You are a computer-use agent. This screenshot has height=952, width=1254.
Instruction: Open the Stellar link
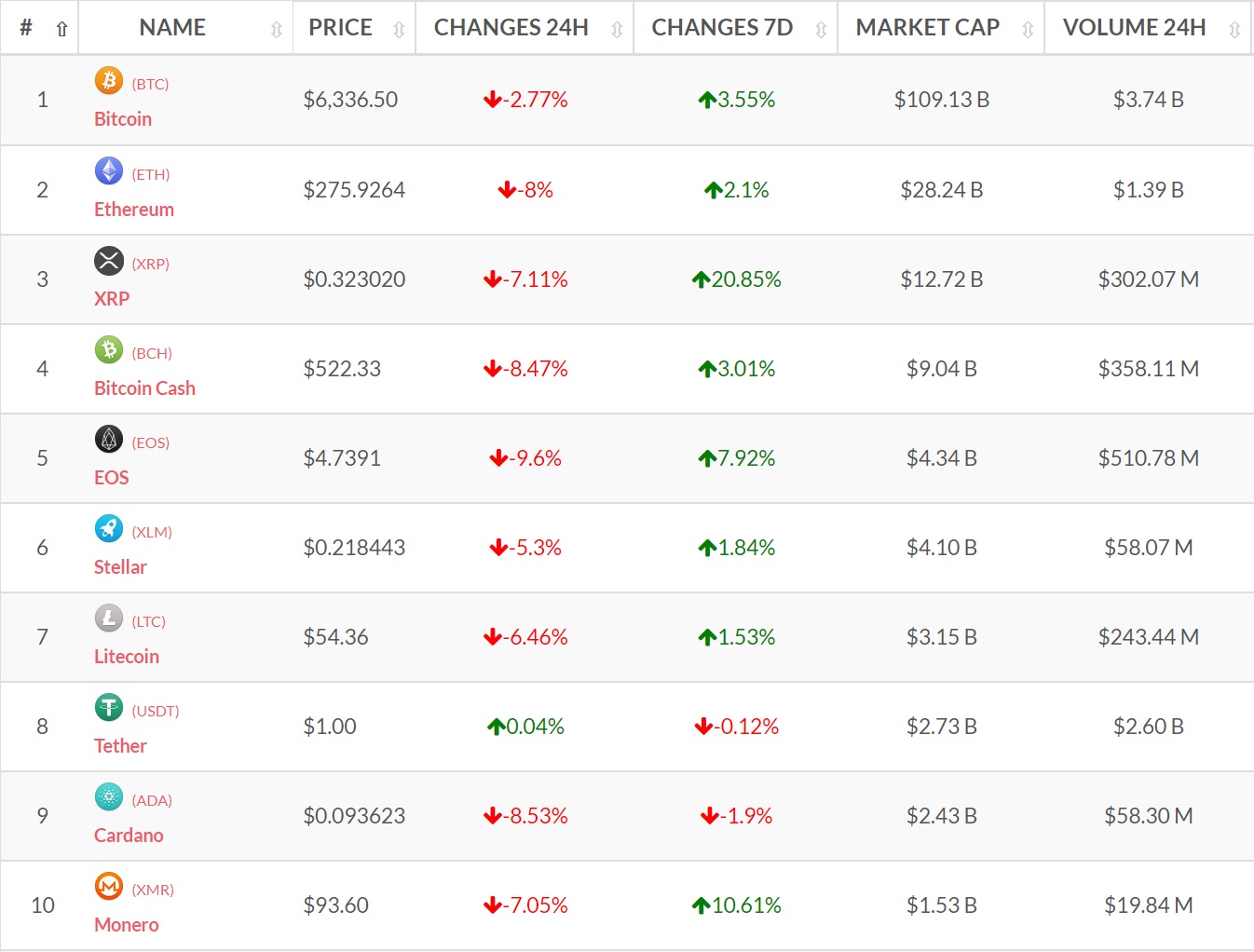pos(120,567)
